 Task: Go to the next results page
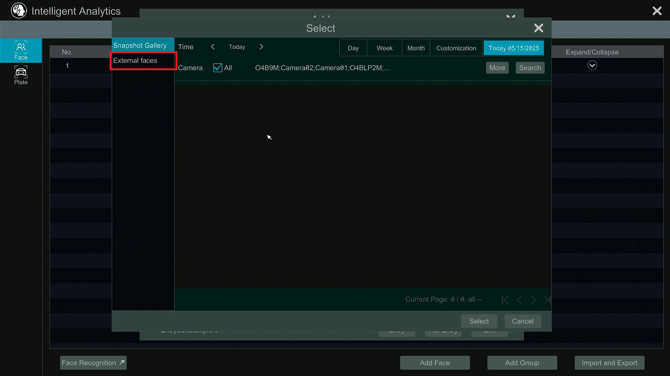533,300
